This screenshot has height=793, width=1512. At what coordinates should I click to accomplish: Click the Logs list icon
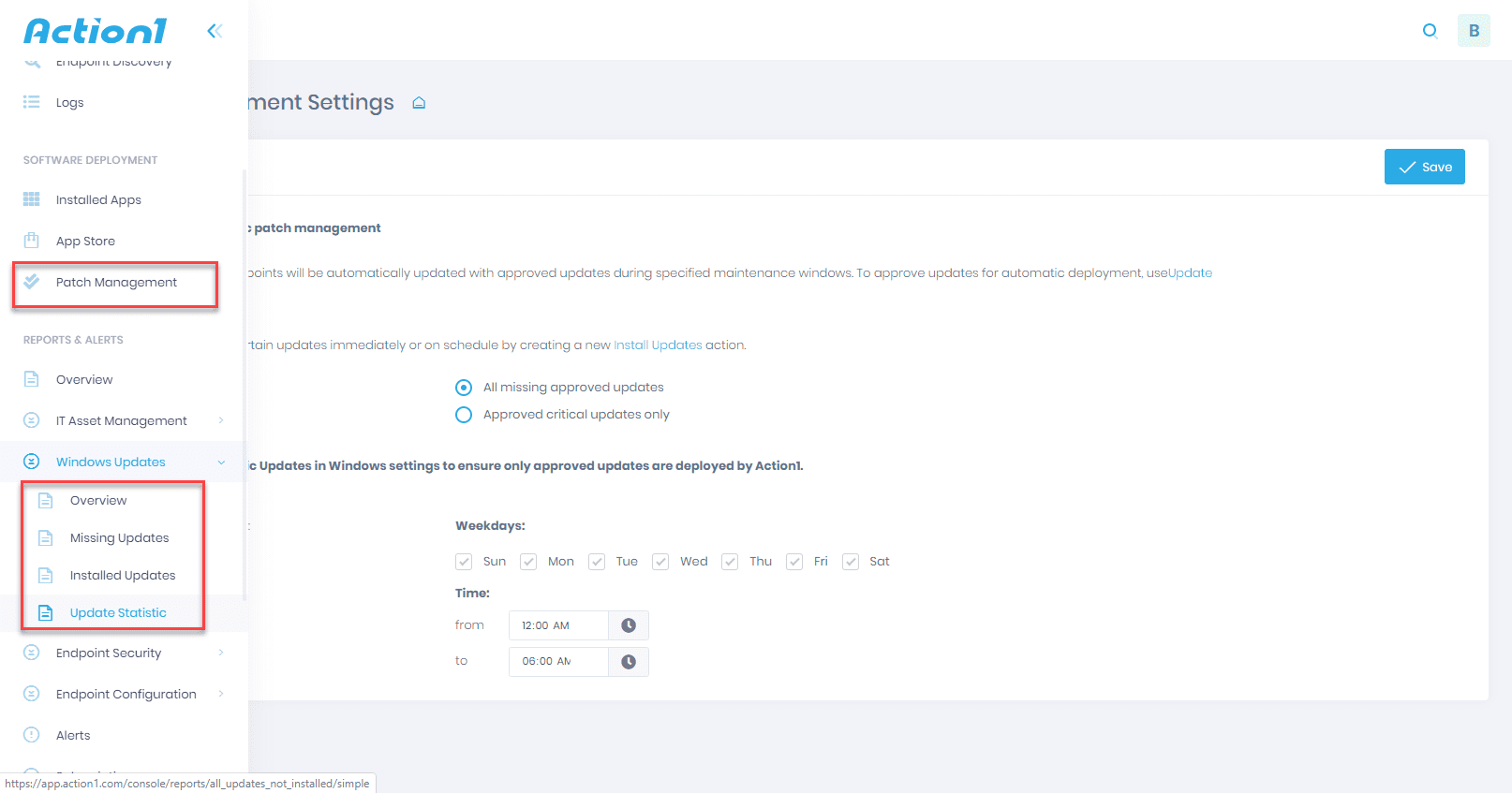click(x=32, y=102)
